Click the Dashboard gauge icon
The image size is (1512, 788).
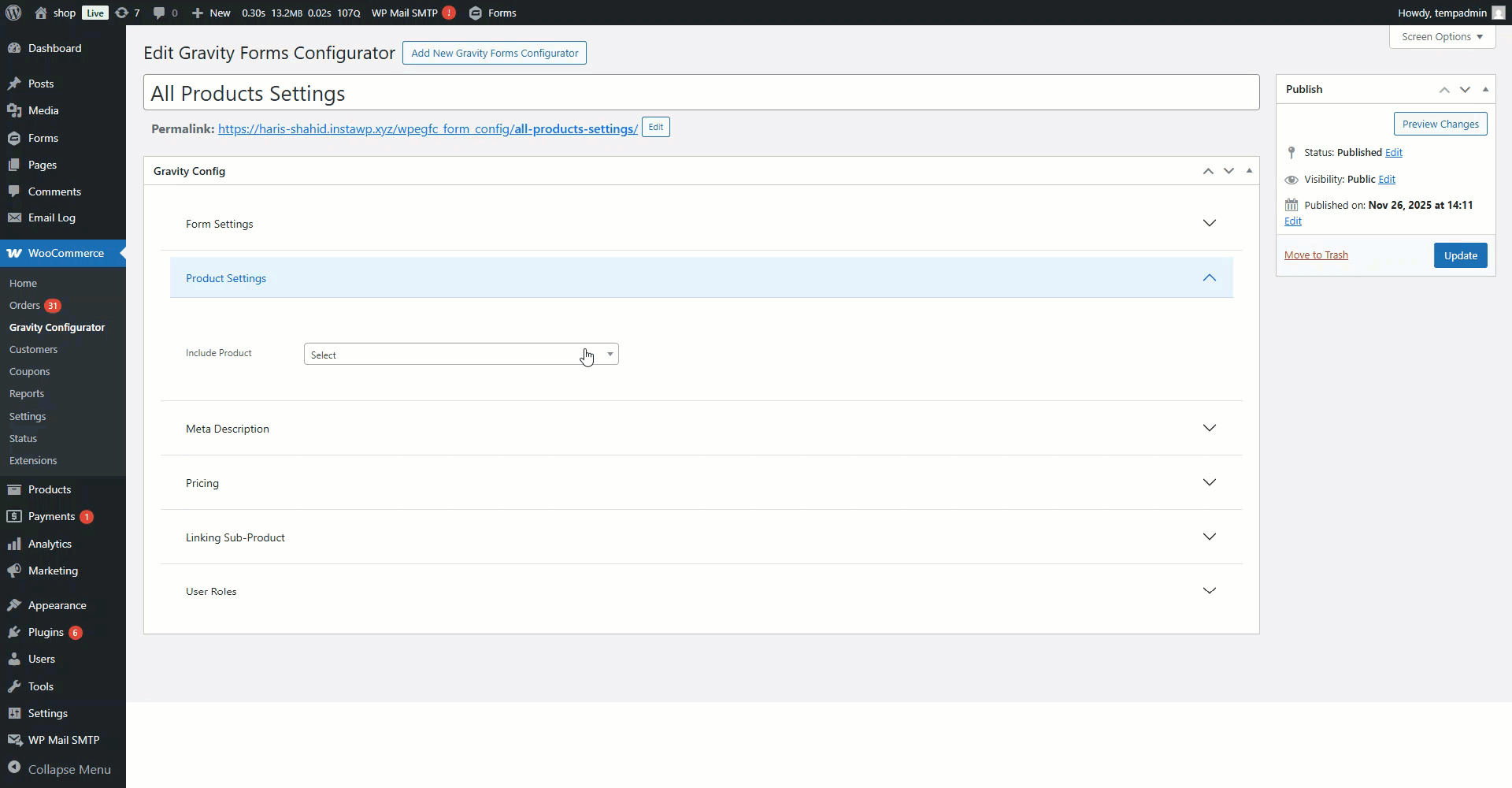[14, 48]
